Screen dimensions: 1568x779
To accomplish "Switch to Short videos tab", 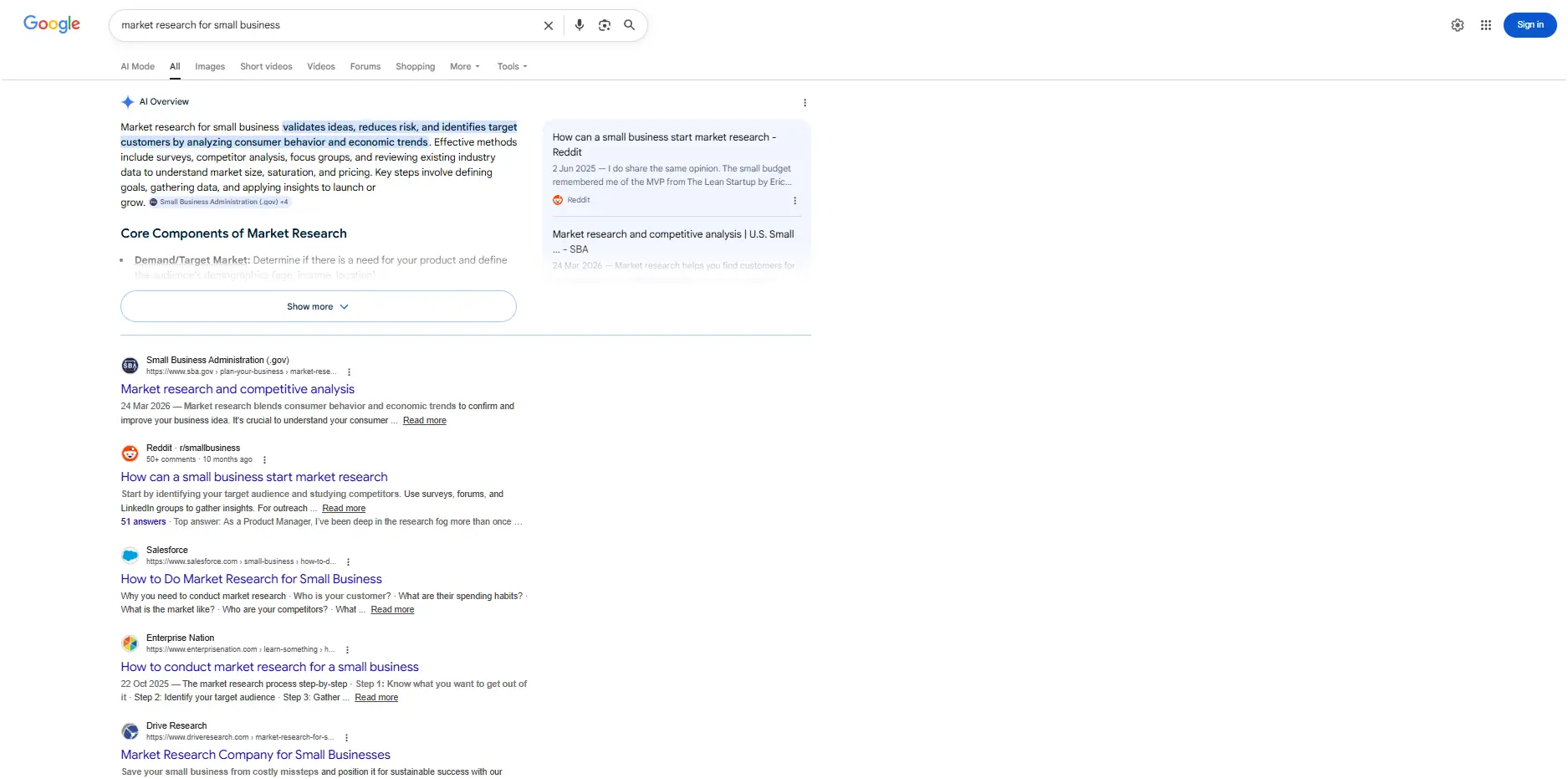I will tap(266, 67).
